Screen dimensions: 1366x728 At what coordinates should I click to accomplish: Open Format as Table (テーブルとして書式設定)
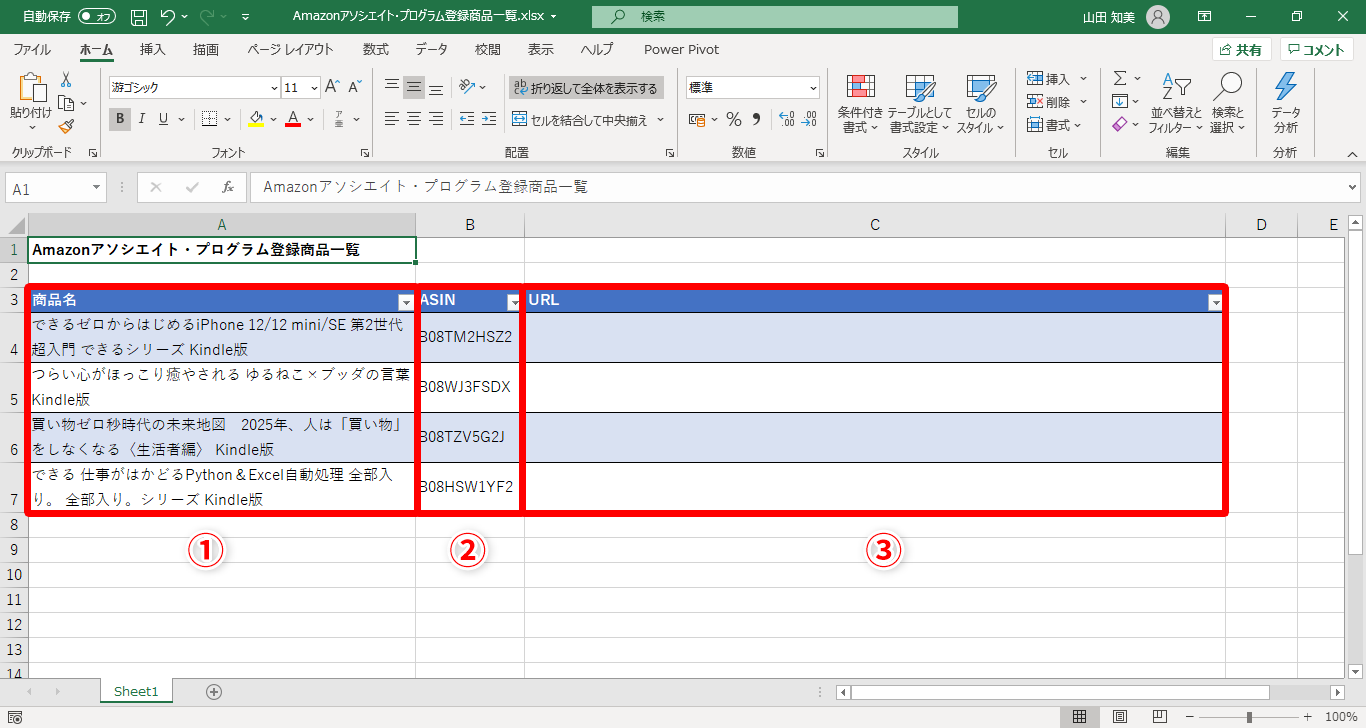pyautogui.click(x=919, y=104)
